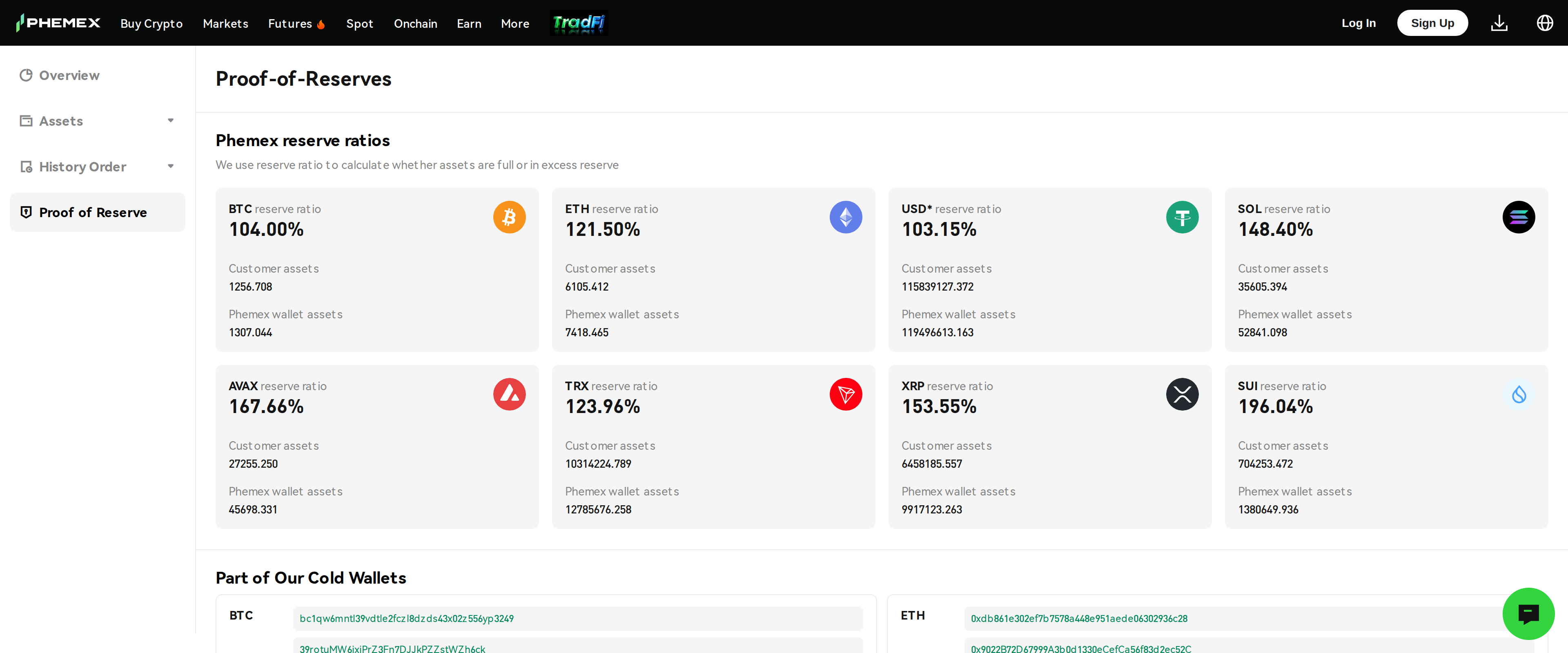This screenshot has height=653, width=1568.
Task: Click the SUI droplet icon
Action: 1519,394
